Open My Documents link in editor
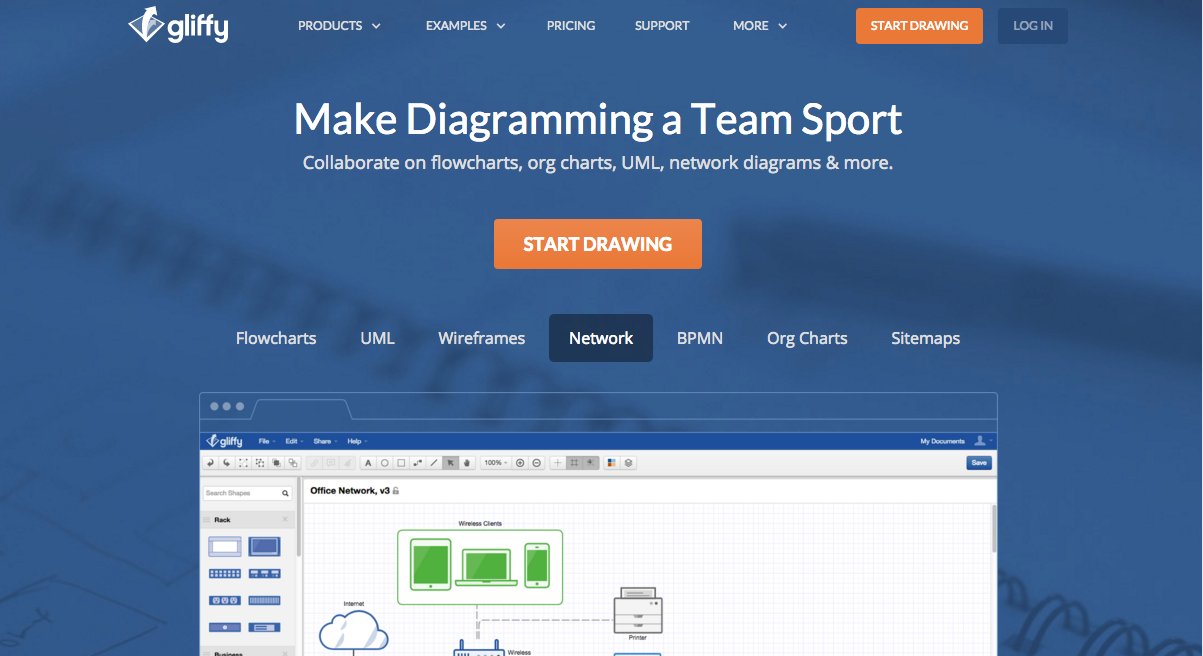Viewport: 1203px width, 656px height. pos(943,441)
